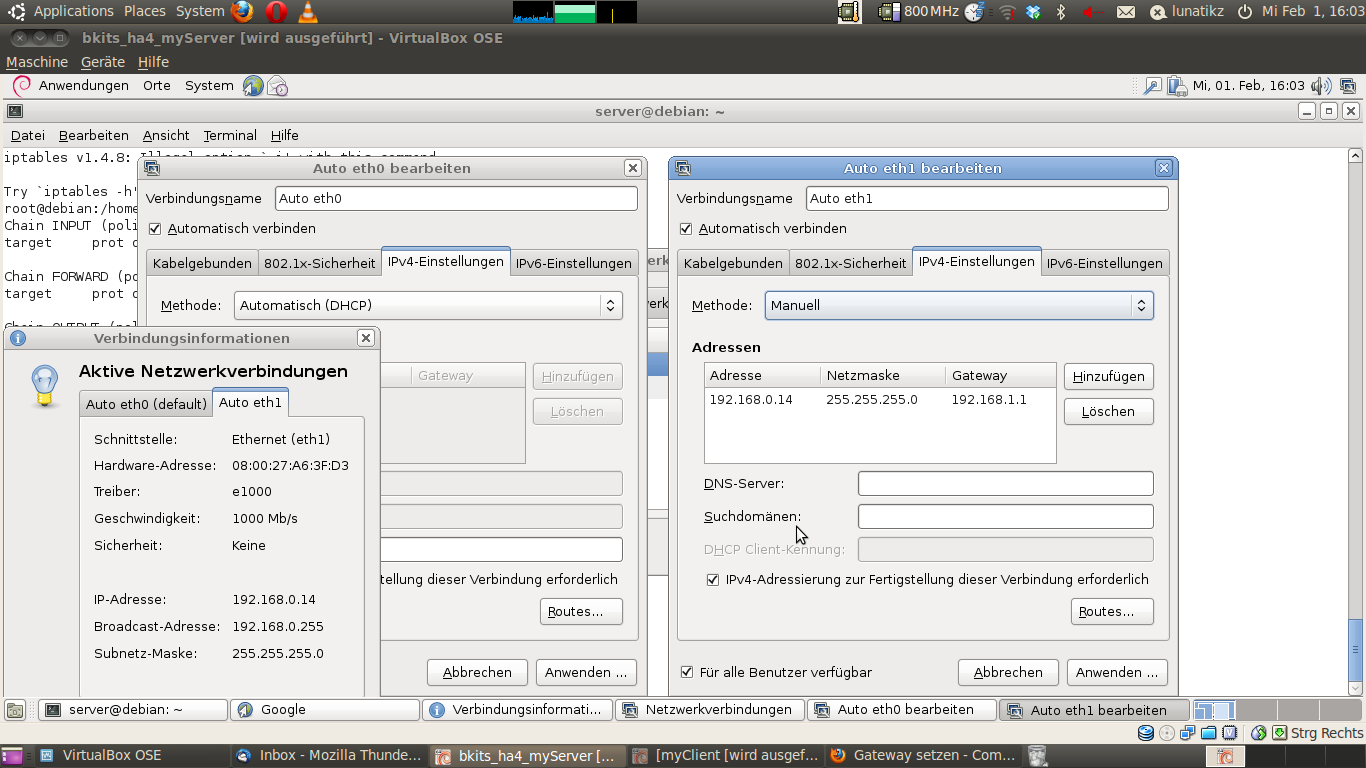Switch to Netzwerkverbindungen in guest taskbar
1366x768 pixels.
click(710, 709)
